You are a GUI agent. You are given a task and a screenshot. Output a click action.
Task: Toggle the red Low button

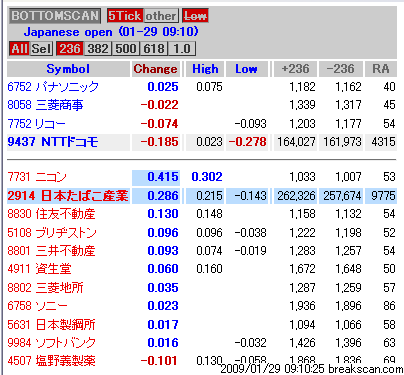(x=195, y=16)
